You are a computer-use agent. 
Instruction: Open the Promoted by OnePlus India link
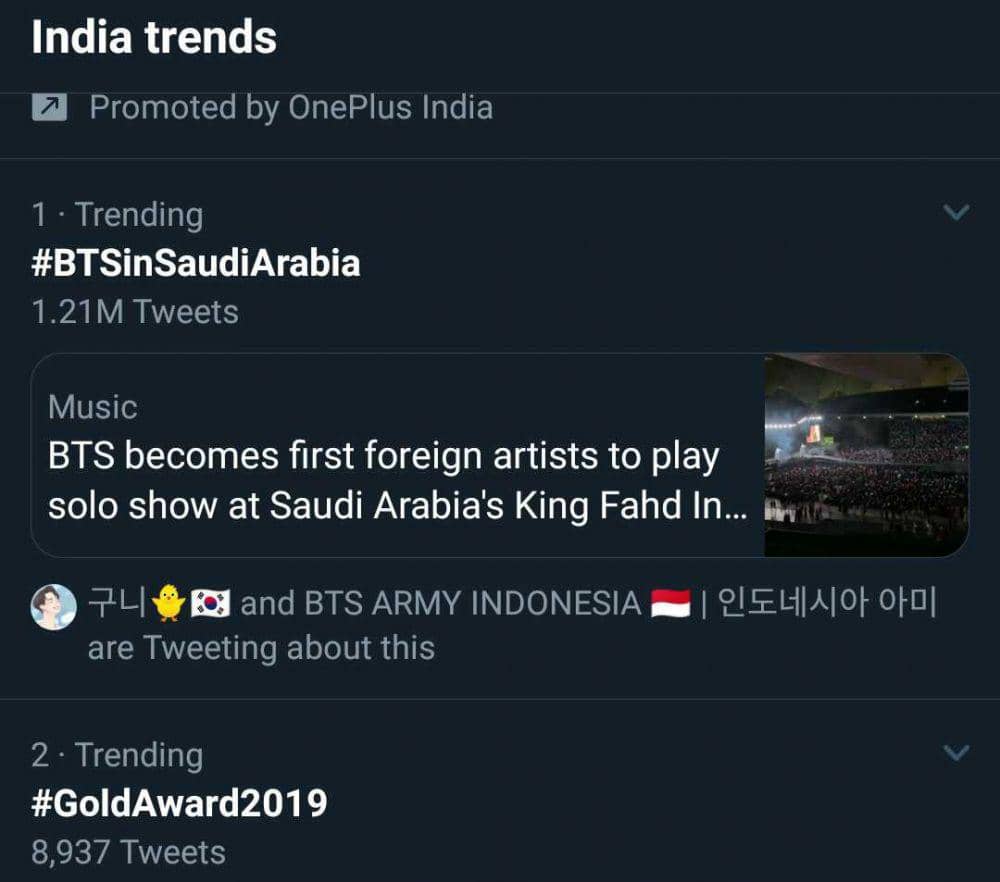coord(291,107)
